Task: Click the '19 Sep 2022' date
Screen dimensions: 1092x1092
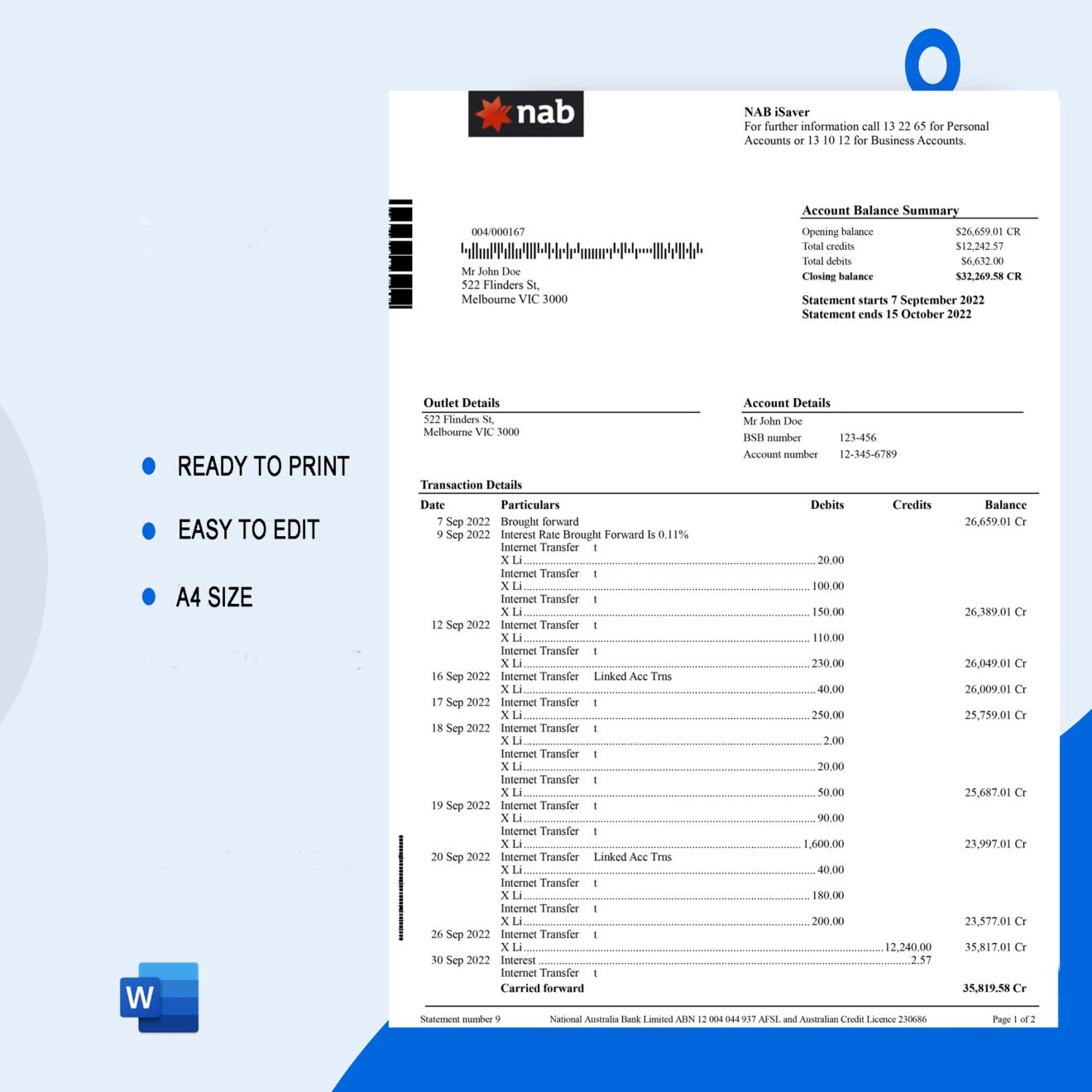Action: coord(461,806)
